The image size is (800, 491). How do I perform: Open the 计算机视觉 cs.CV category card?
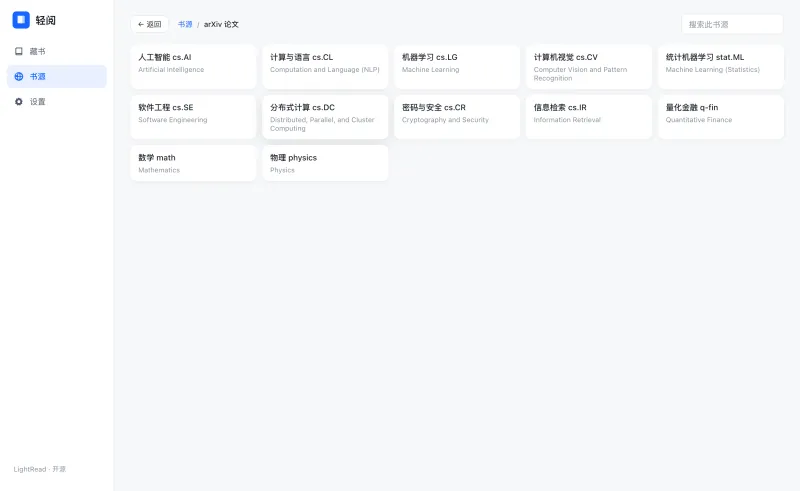pyautogui.click(x=589, y=67)
